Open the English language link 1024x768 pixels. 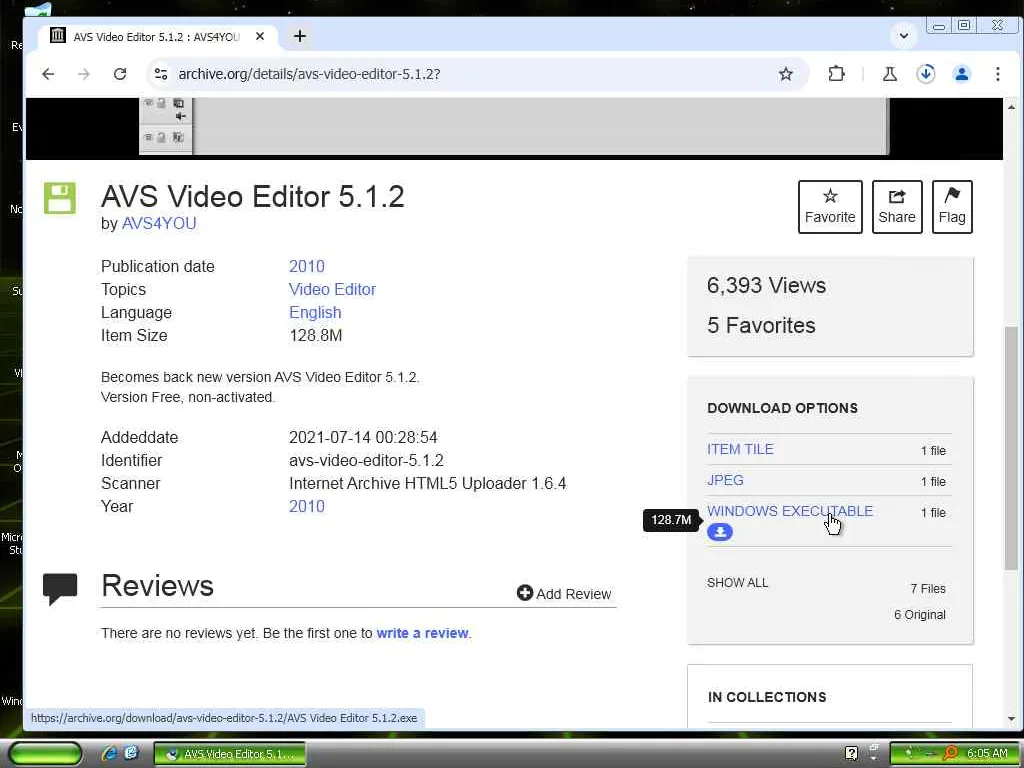[x=315, y=312]
